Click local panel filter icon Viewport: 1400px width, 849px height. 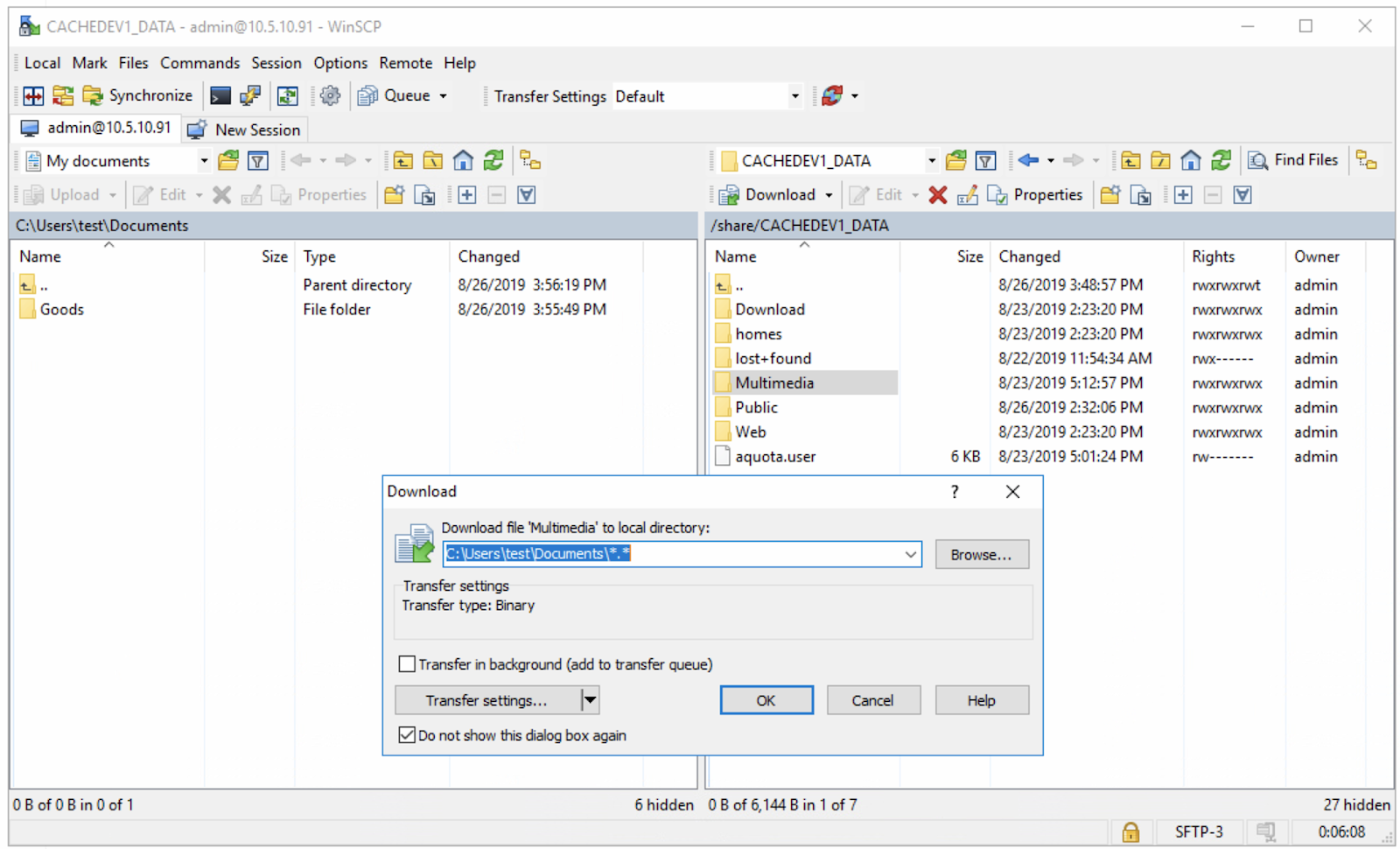click(x=258, y=160)
